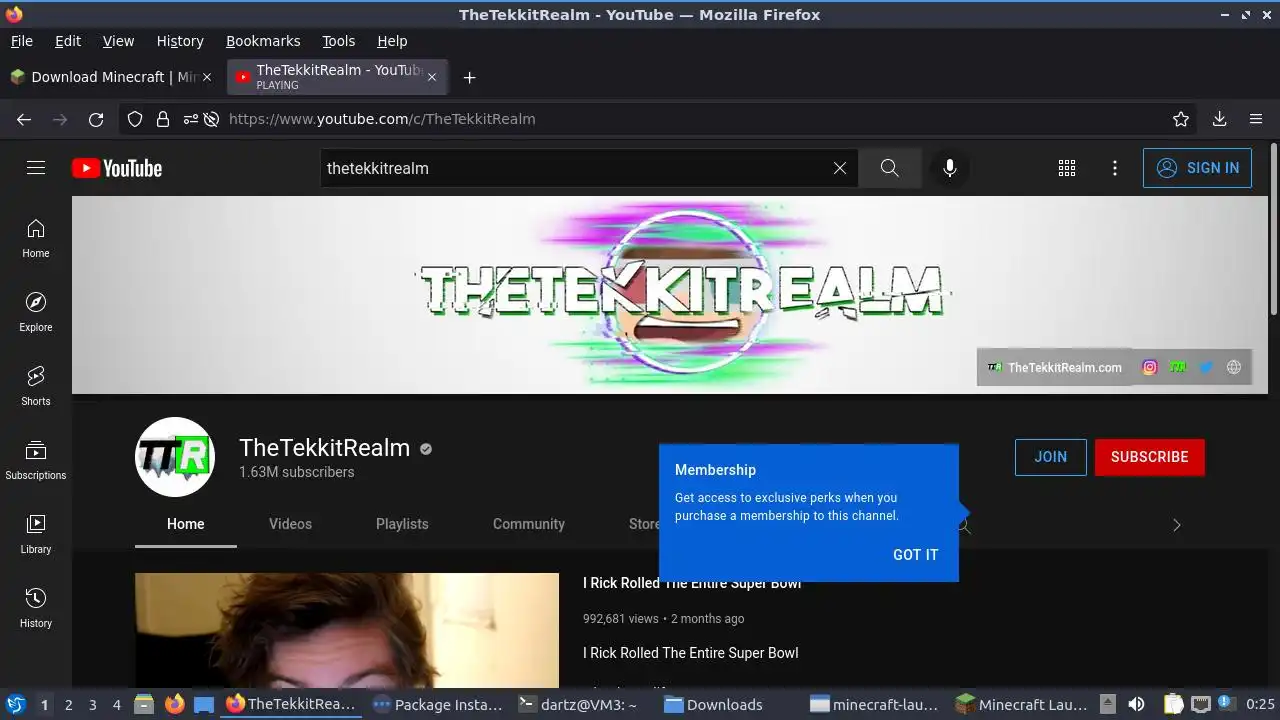This screenshot has height=720, width=1280.
Task: Clear the search box with the X icon
Action: 840,168
